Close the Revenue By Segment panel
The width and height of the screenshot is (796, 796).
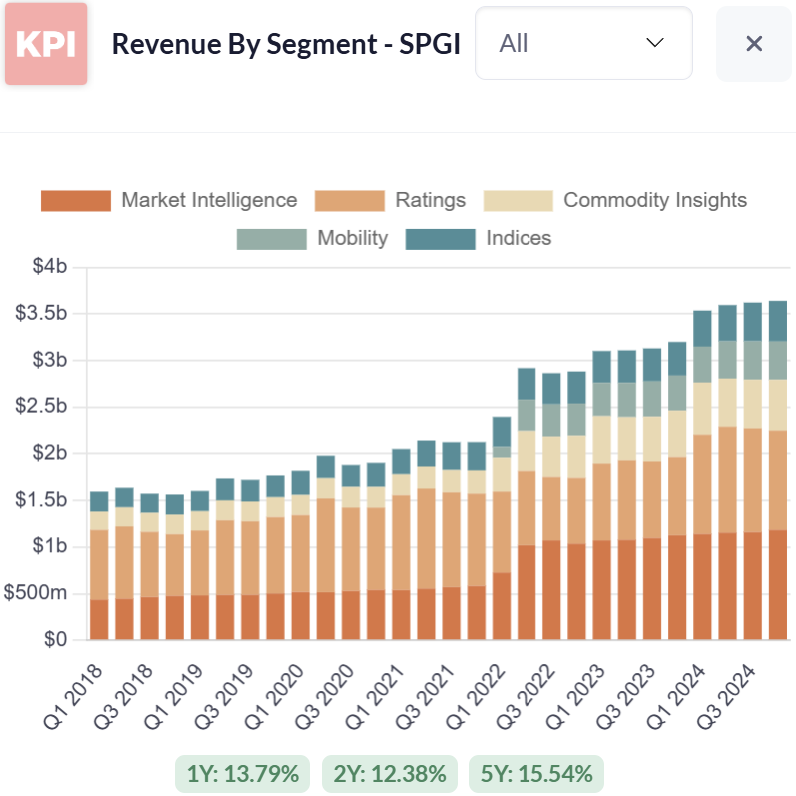[754, 44]
